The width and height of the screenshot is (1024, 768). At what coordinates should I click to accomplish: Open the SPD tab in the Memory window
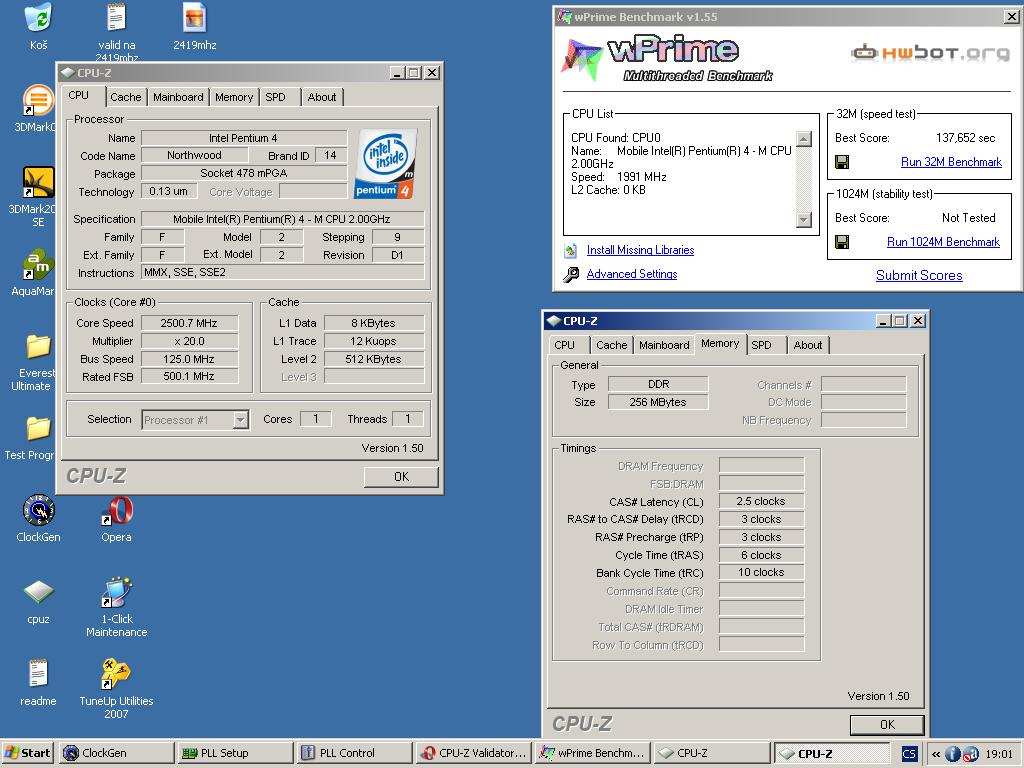tap(761, 345)
